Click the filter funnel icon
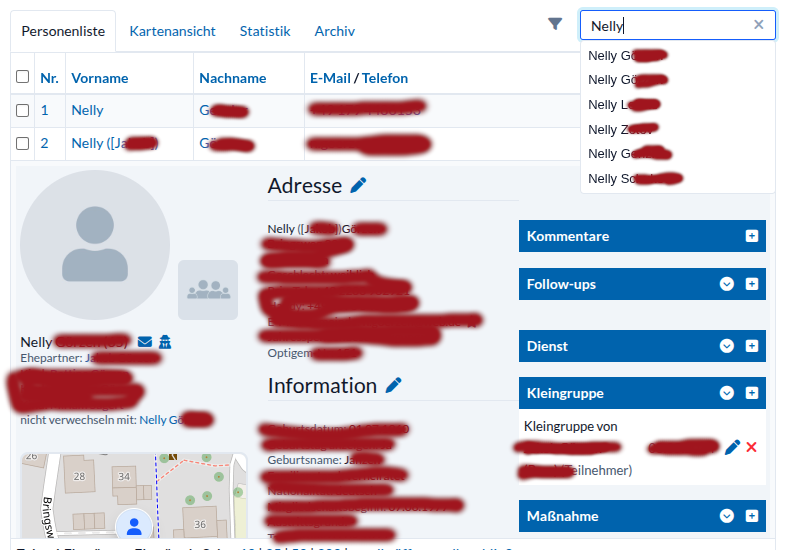The height and width of the screenshot is (550, 786). pyautogui.click(x=555, y=25)
